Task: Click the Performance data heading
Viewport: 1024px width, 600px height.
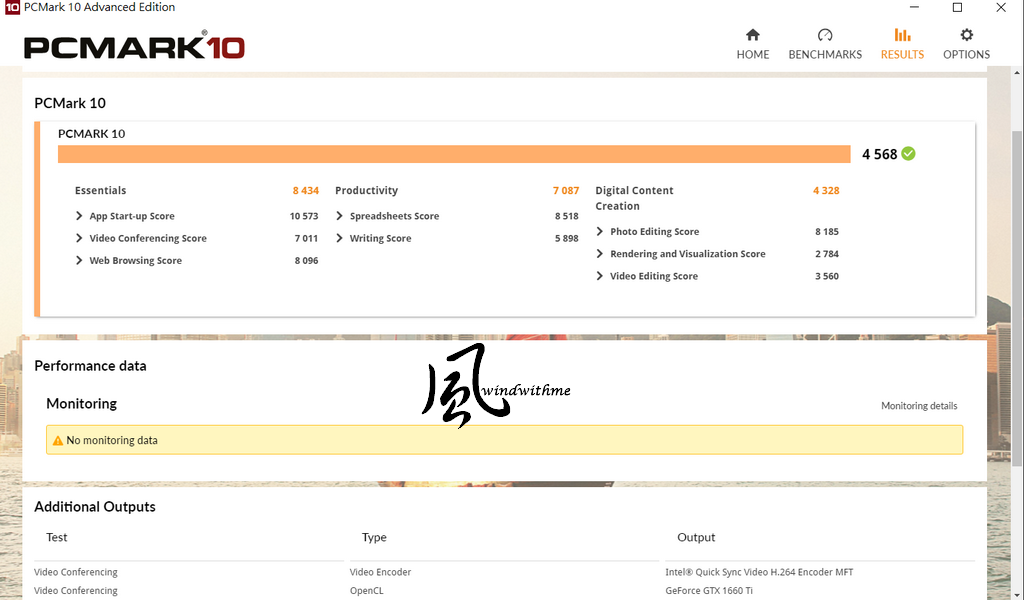Action: tap(90, 366)
